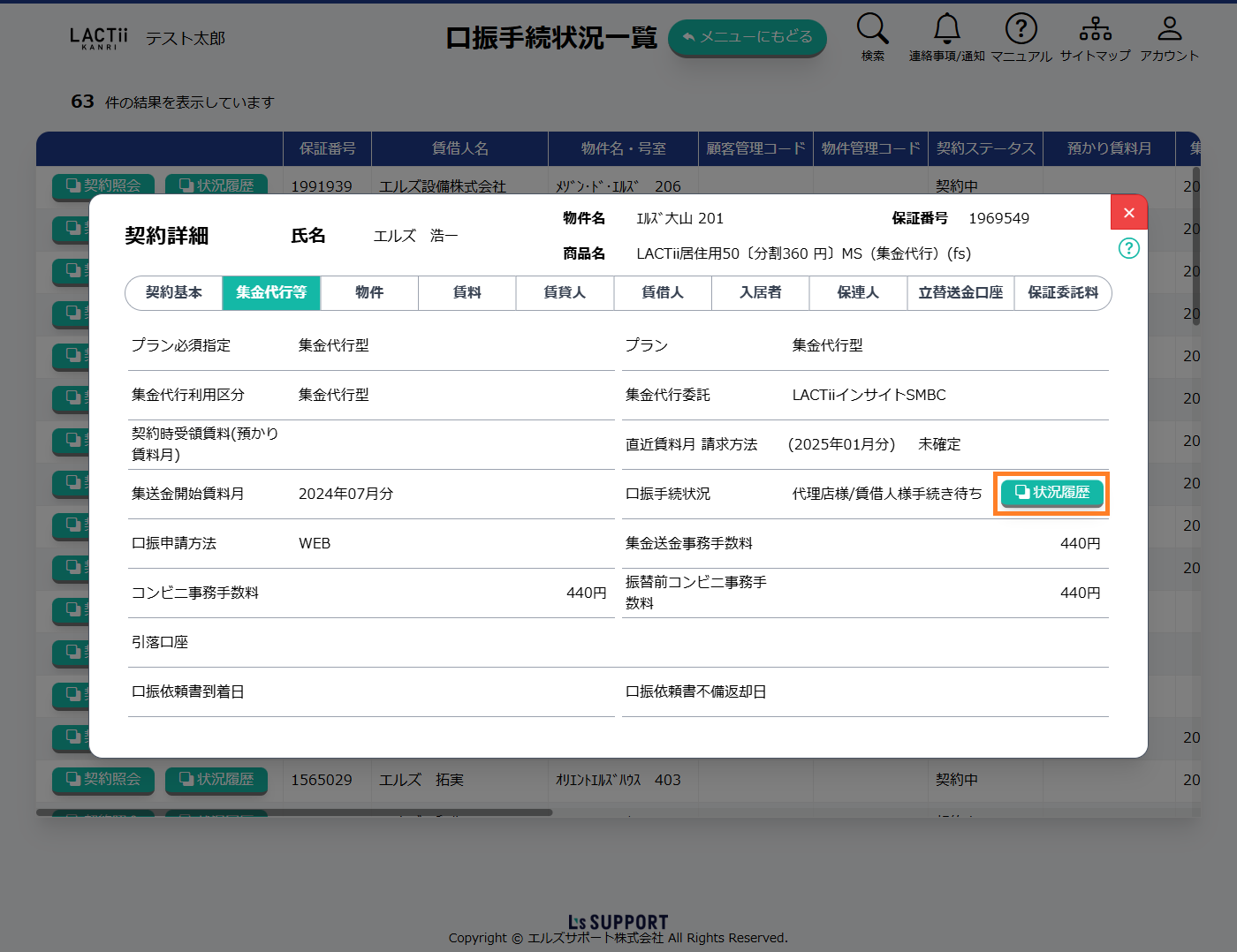Click the search magnifier icon
This screenshot has width=1237, height=952.
[872, 29]
